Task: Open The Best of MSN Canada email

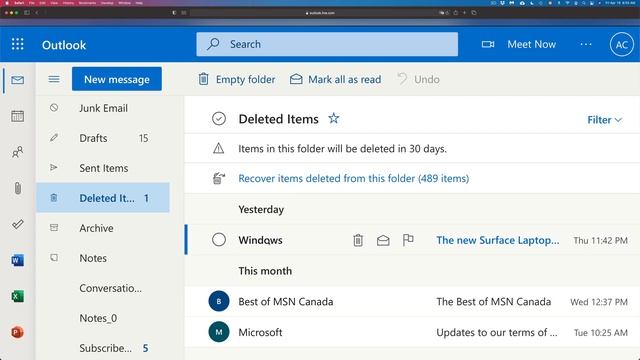Action: (x=493, y=302)
